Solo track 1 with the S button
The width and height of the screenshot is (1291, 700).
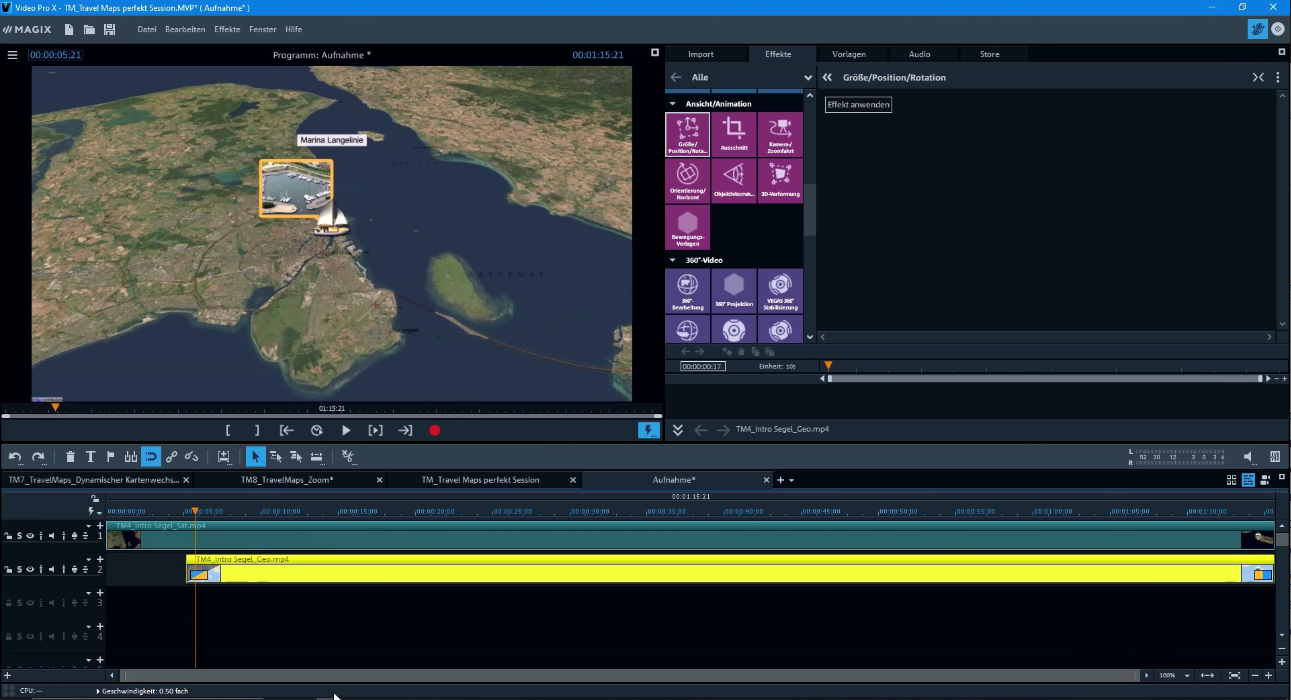click(19, 535)
